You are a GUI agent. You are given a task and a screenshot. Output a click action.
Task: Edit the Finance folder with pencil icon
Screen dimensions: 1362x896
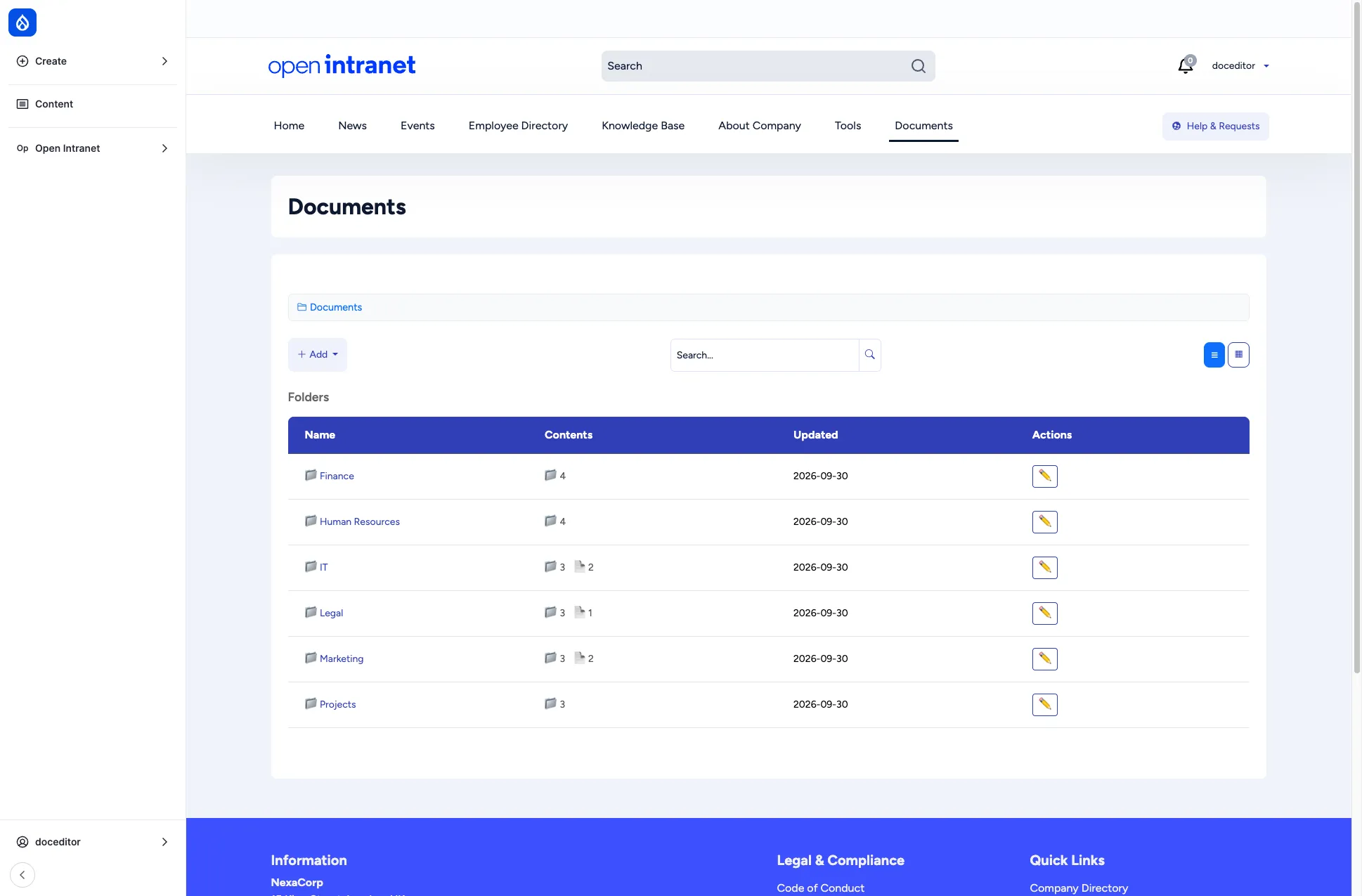(1045, 476)
